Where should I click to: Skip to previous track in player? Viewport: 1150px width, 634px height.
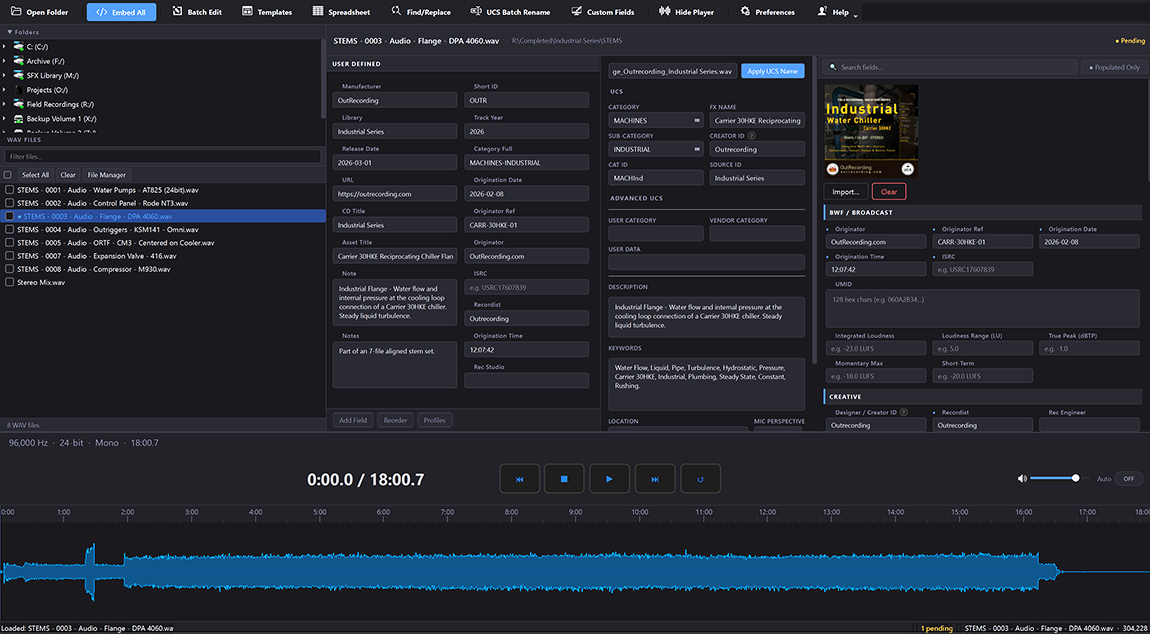(520, 478)
